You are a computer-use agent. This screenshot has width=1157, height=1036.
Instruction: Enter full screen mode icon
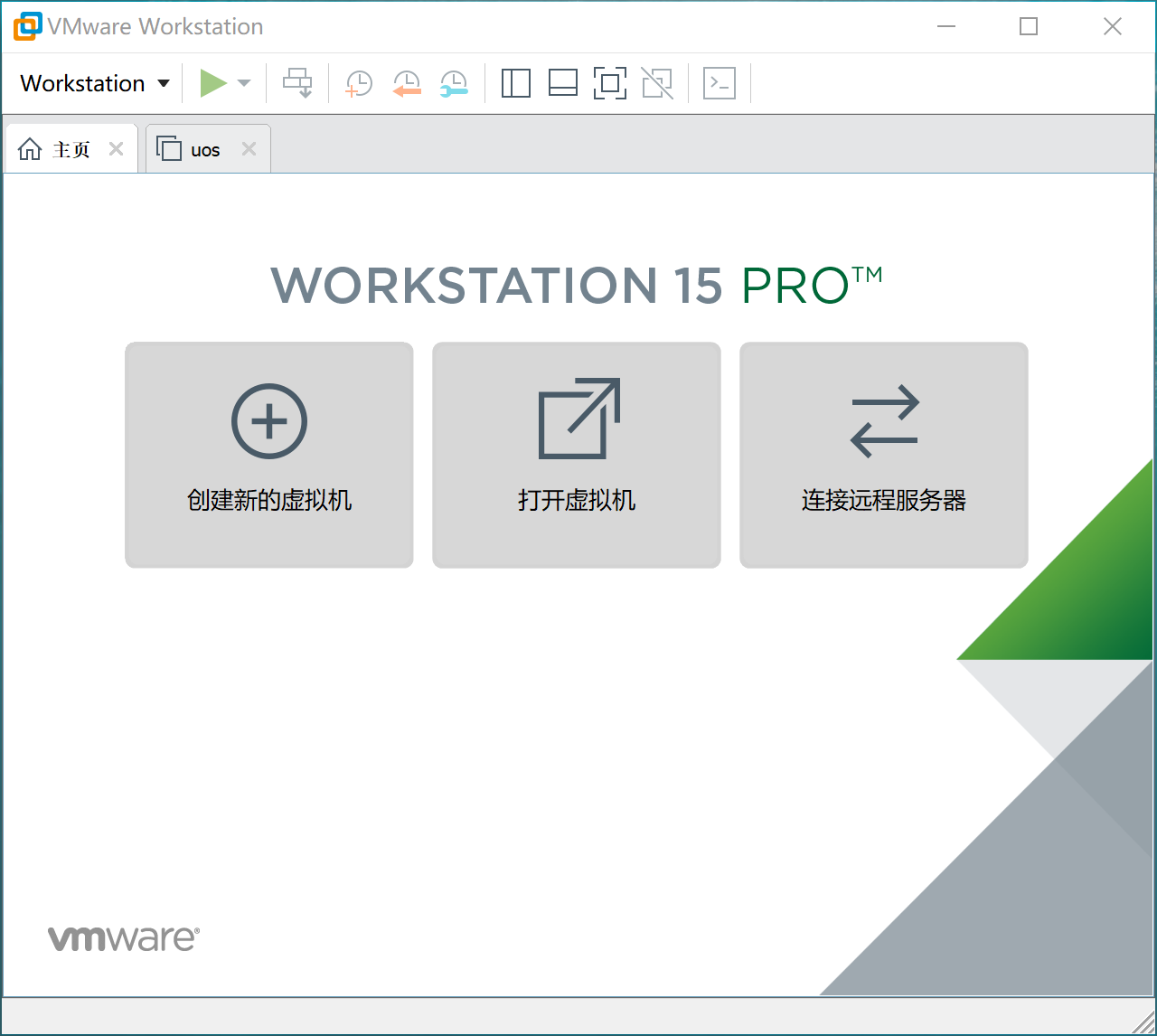point(610,83)
